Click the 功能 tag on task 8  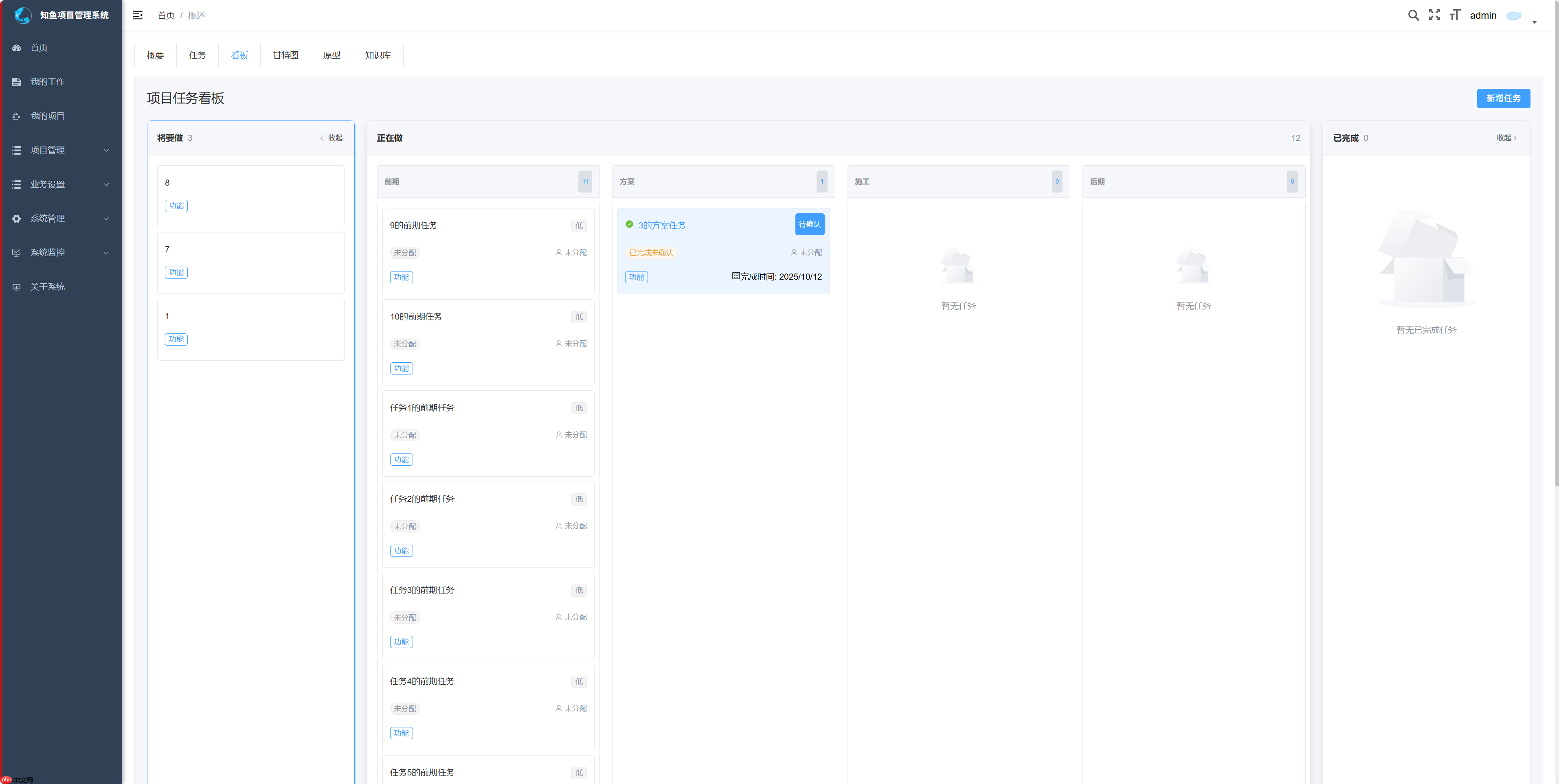pos(176,206)
